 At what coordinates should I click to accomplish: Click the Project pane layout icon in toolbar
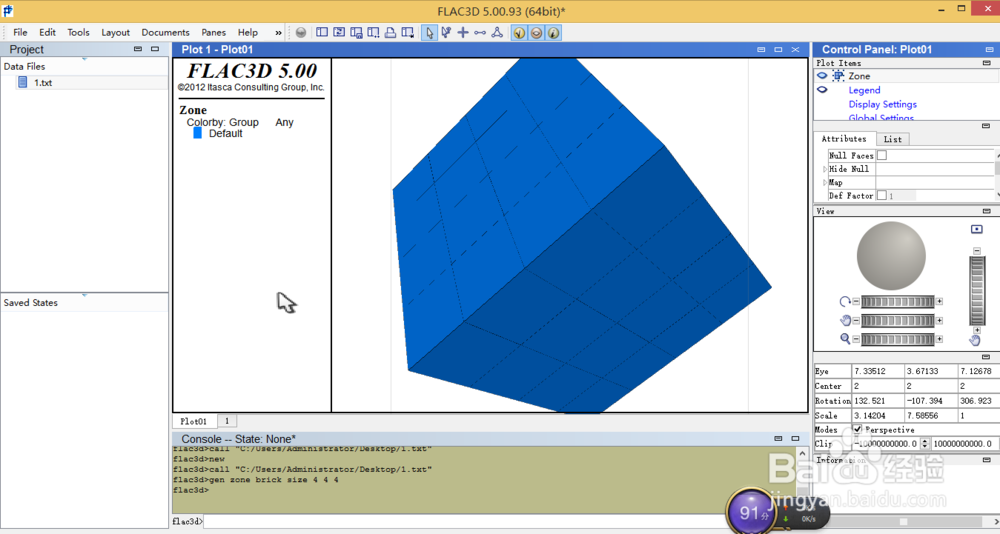click(322, 33)
